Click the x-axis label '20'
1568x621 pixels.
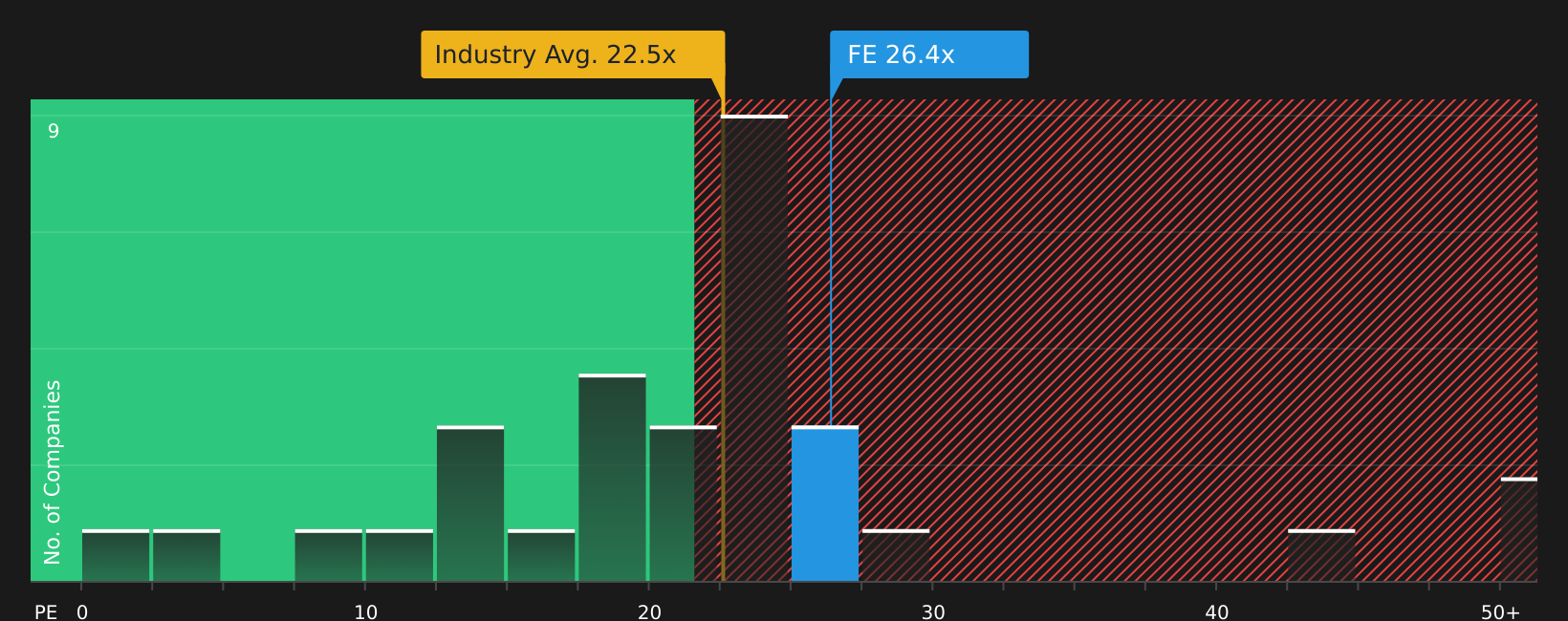649,612
